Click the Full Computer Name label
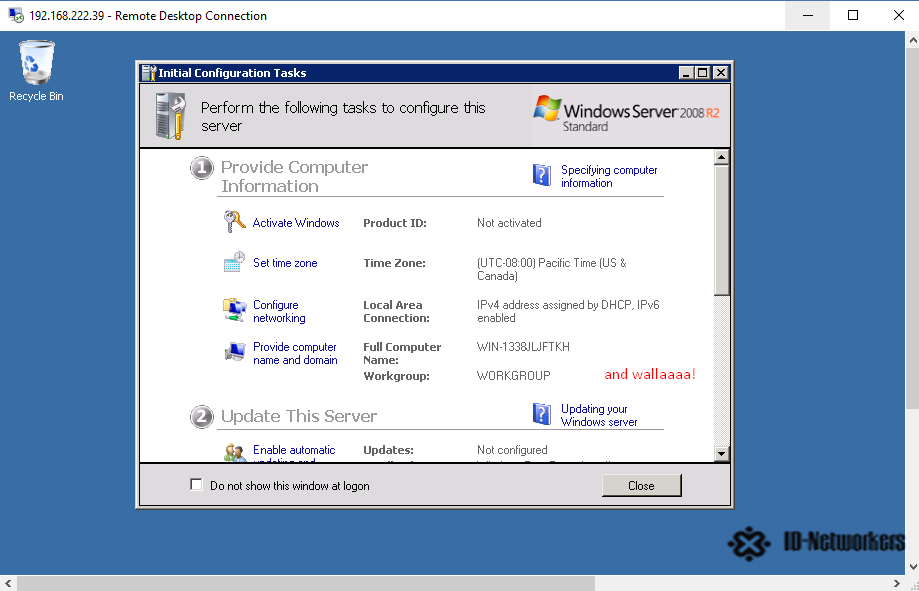This screenshot has width=919, height=591. 402,354
